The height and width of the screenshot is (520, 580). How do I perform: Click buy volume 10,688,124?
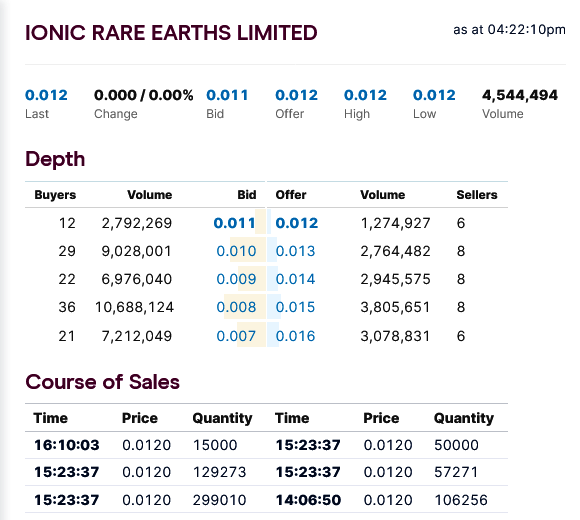pyautogui.click(x=134, y=307)
